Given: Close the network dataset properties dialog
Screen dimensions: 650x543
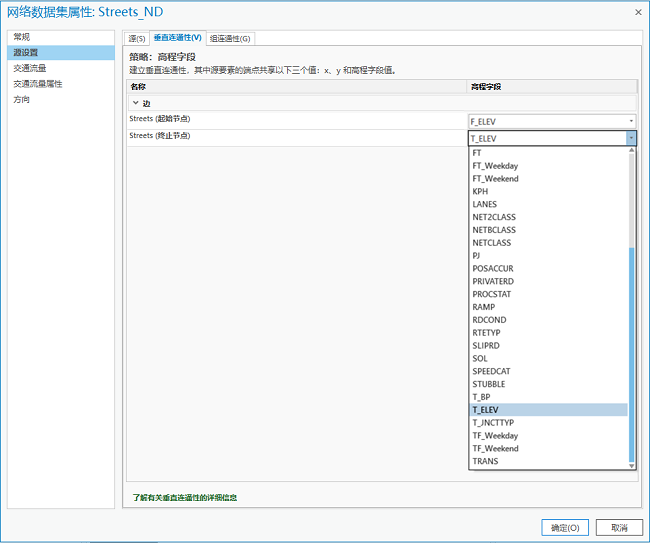Looking at the screenshot, I should point(637,11).
